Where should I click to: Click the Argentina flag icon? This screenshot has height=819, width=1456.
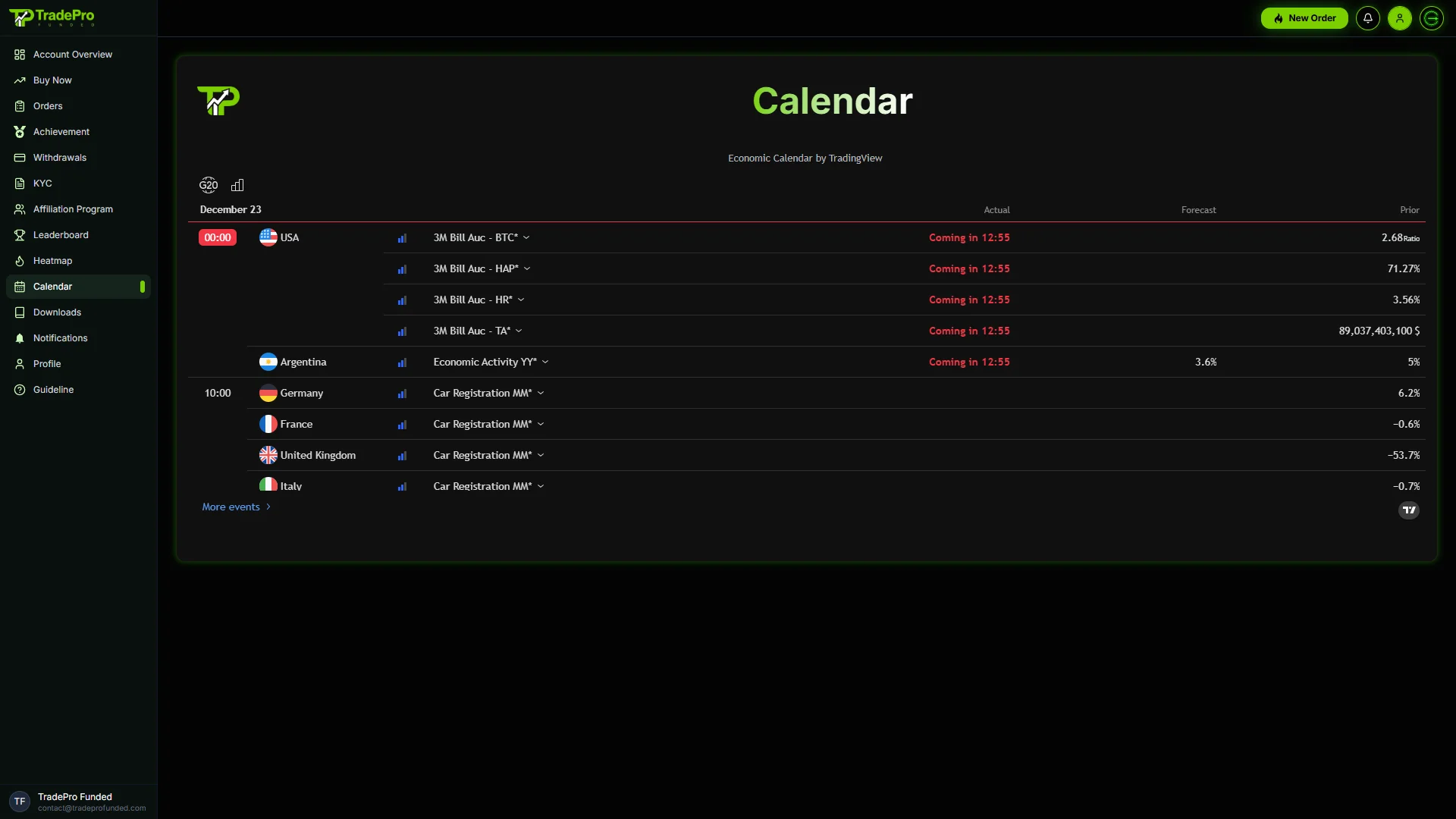coord(268,362)
